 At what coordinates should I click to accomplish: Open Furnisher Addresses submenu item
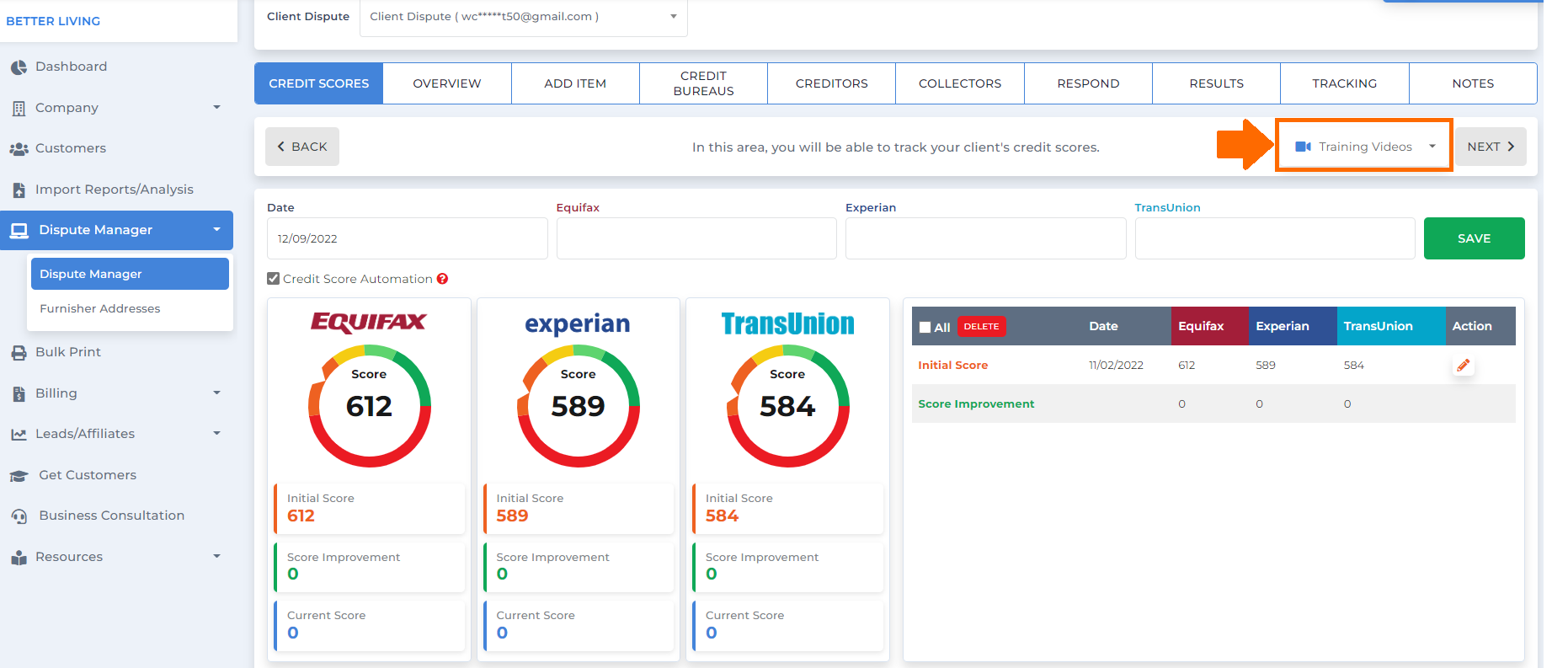point(130,309)
